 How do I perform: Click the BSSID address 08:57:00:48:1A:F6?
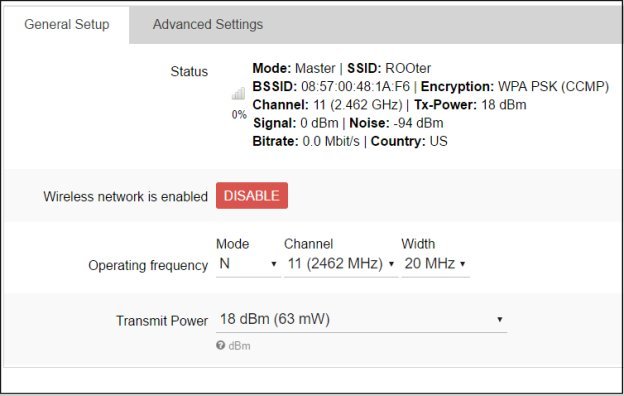pos(355,86)
